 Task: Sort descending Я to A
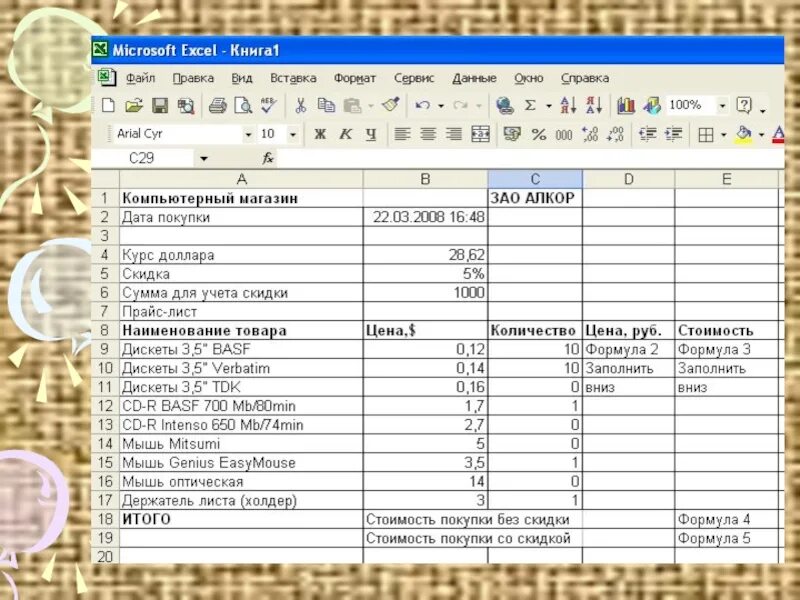[594, 106]
